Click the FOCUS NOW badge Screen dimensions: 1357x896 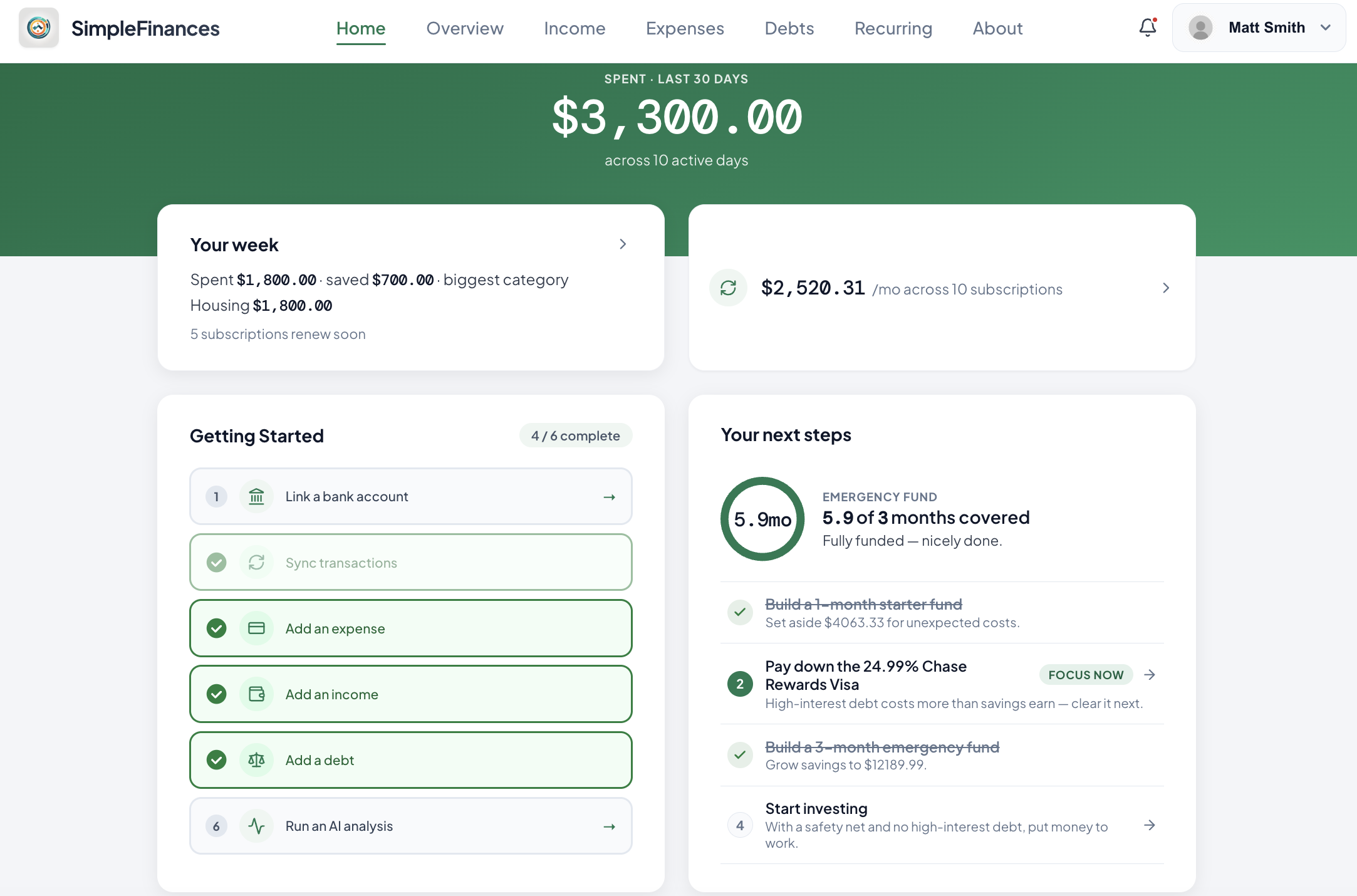tap(1086, 675)
